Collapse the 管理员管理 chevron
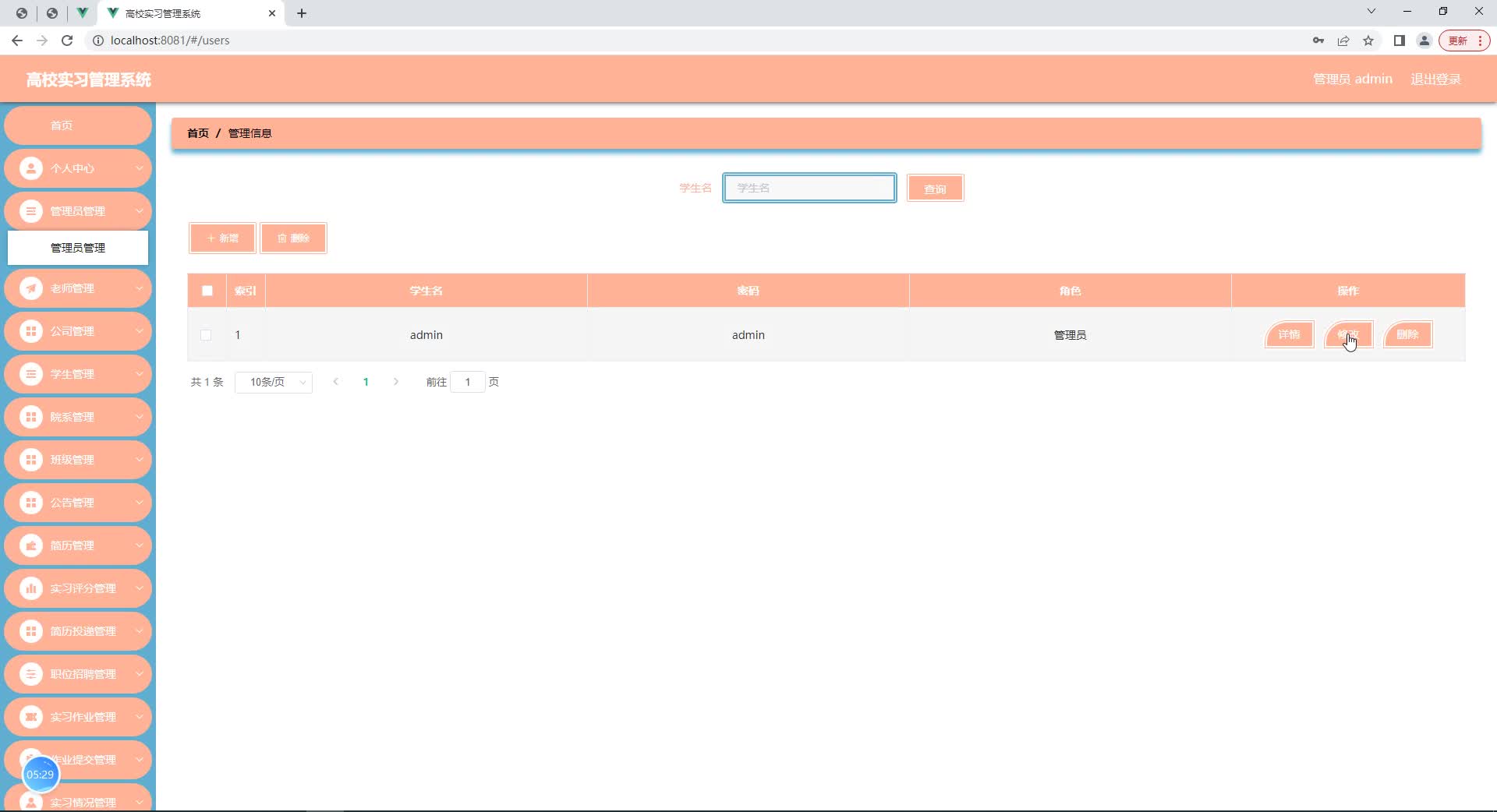 coord(139,211)
